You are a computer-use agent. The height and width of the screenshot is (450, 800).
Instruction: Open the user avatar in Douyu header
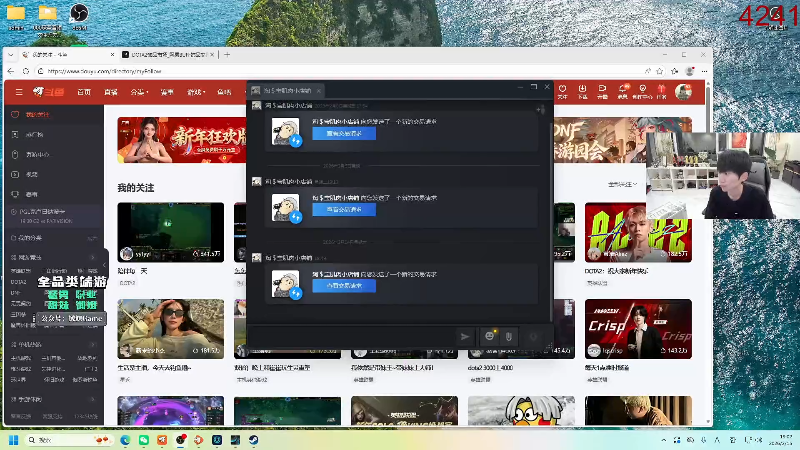click(x=683, y=92)
